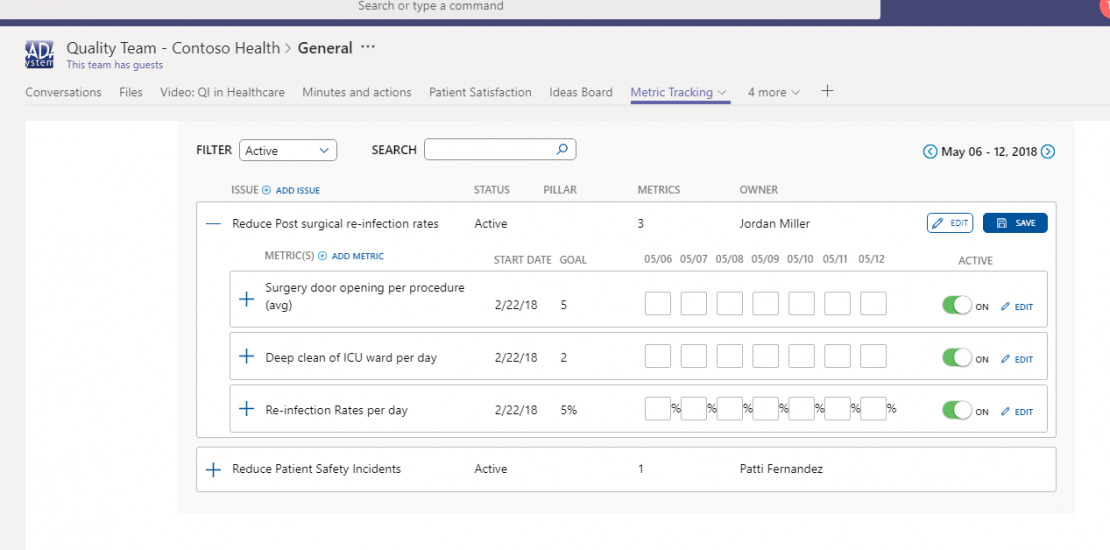This screenshot has width=1110, height=550.
Task: Click Reduce Post surgical re-infection rates title
Action: [336, 224]
